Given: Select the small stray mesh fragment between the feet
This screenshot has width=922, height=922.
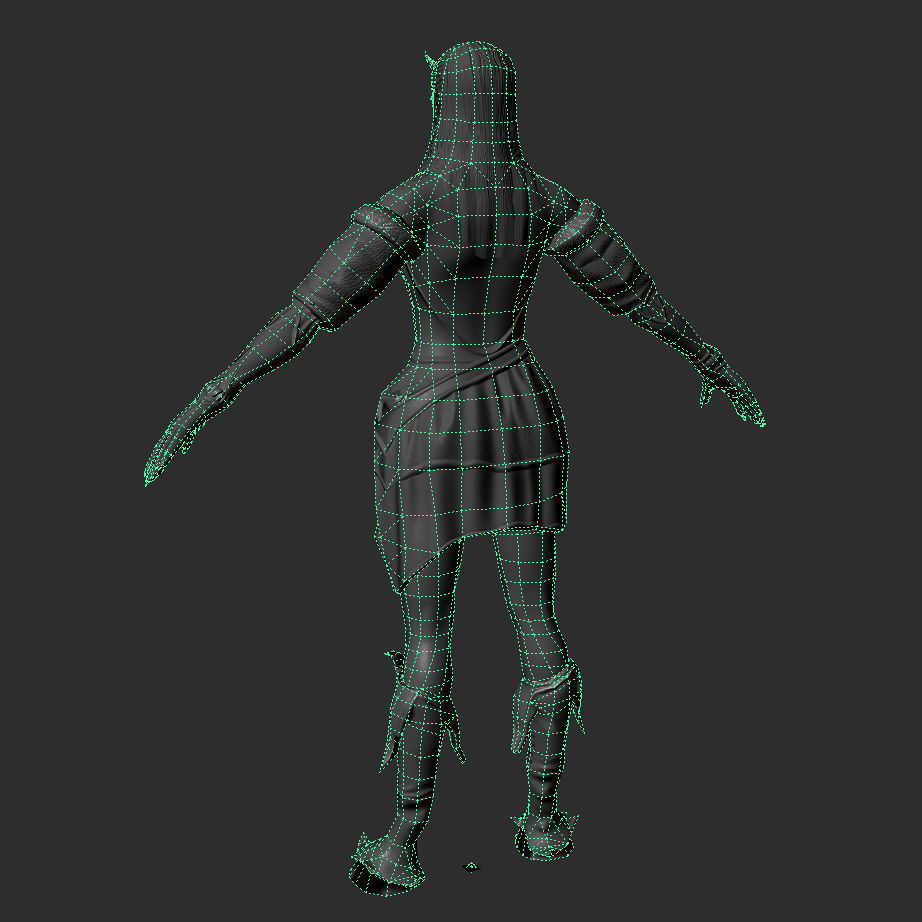Looking at the screenshot, I should pos(471,866).
